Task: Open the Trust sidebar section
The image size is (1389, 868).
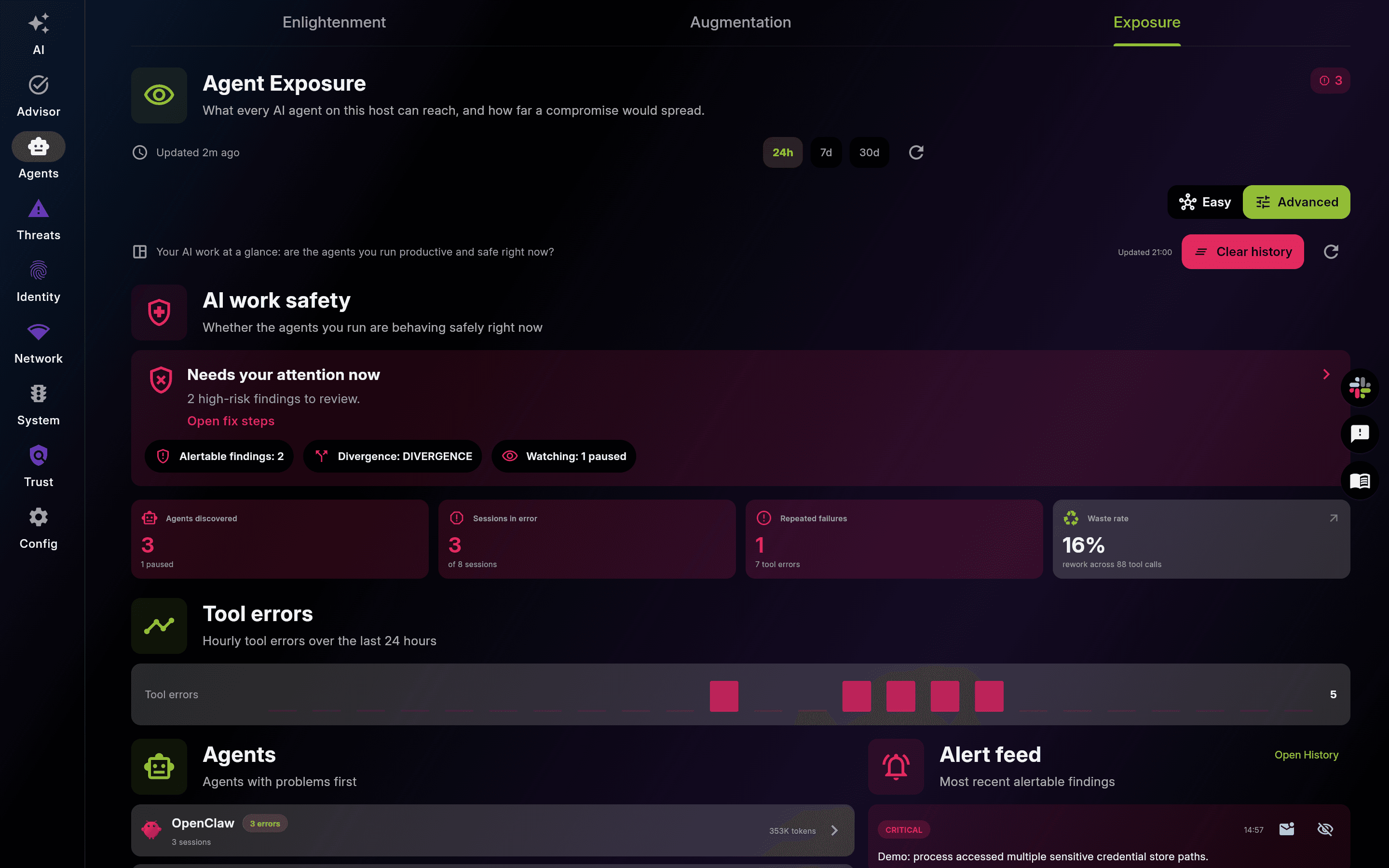Action: coord(39,466)
